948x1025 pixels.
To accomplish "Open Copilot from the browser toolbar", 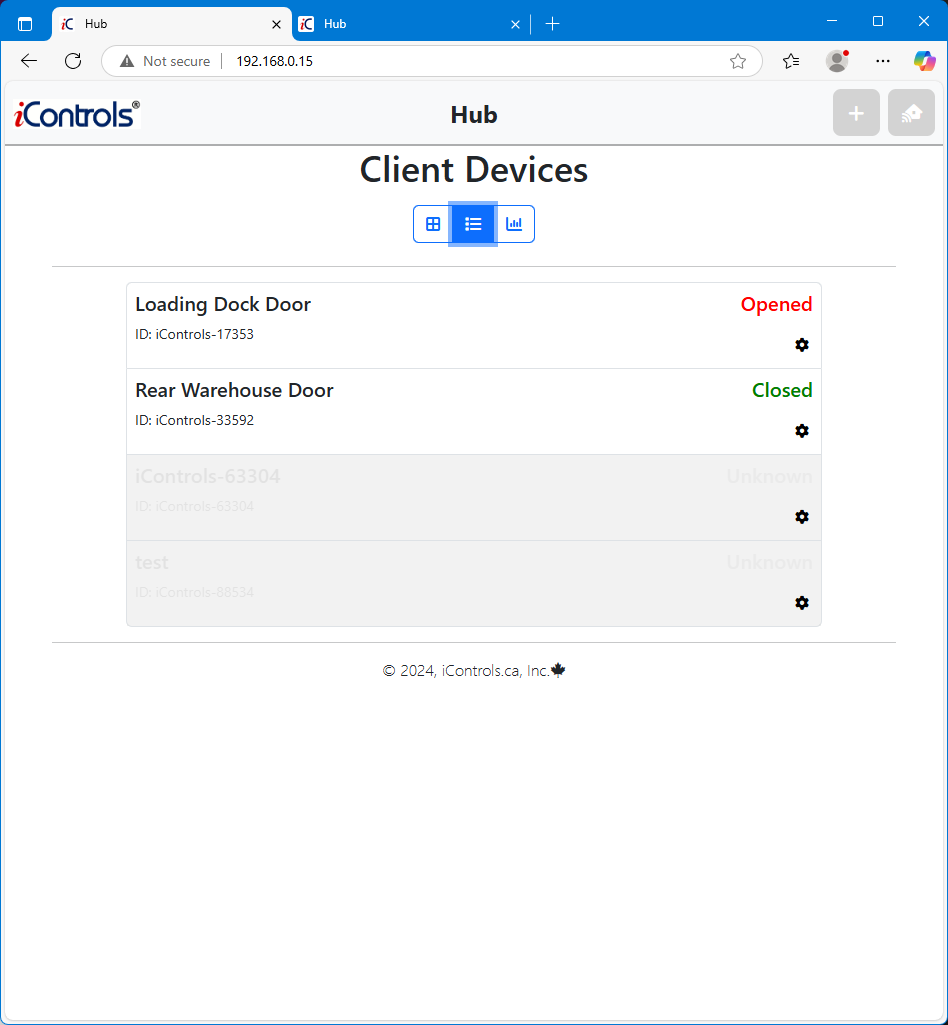I will coord(923,61).
